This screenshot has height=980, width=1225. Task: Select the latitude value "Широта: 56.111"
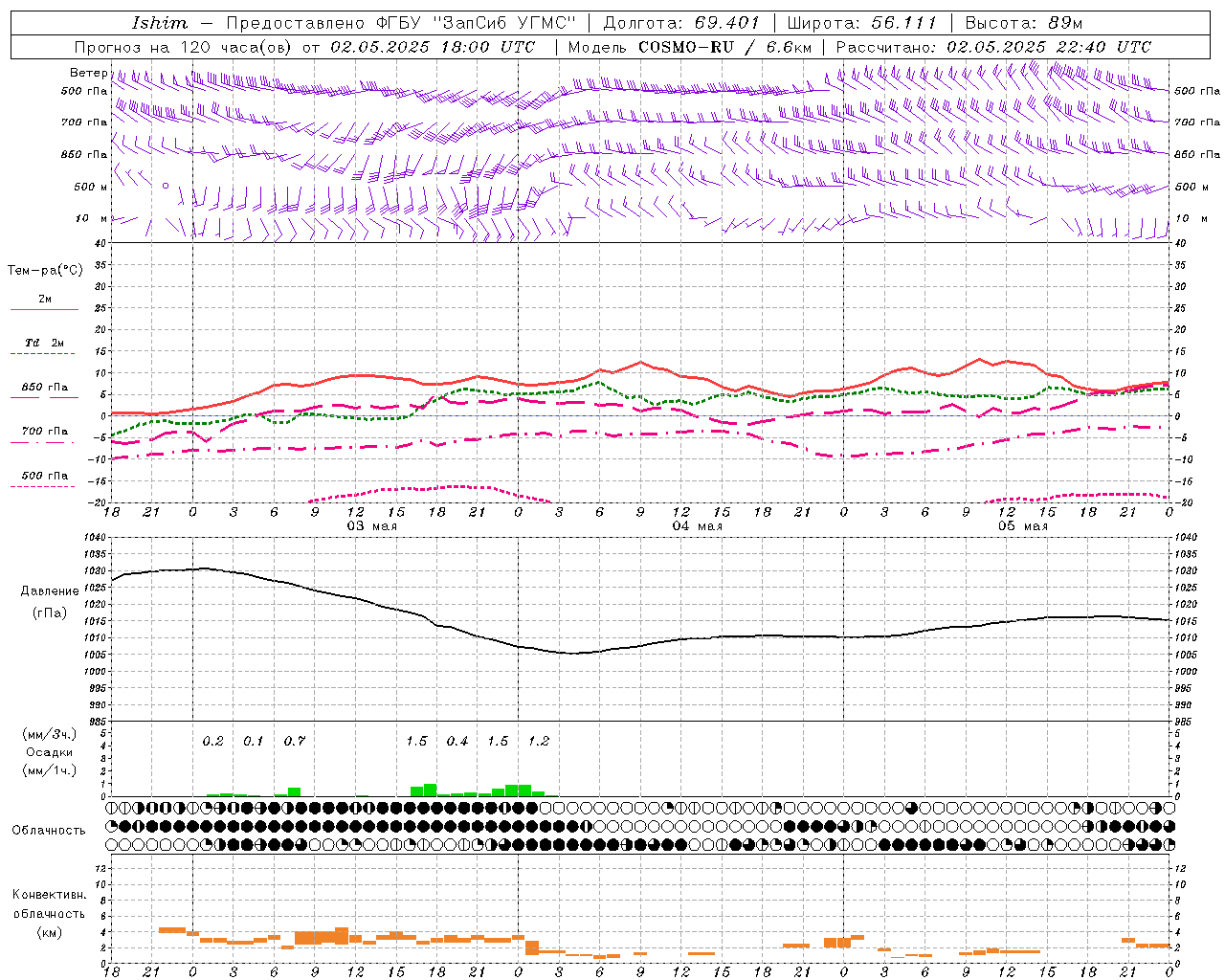(x=861, y=23)
